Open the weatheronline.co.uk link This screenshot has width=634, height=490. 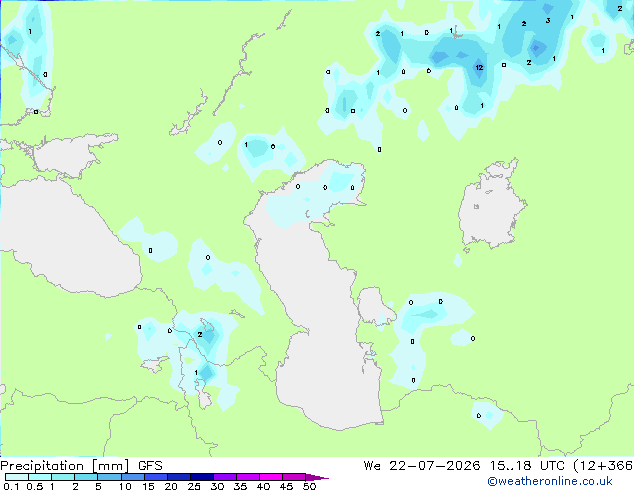point(550,481)
